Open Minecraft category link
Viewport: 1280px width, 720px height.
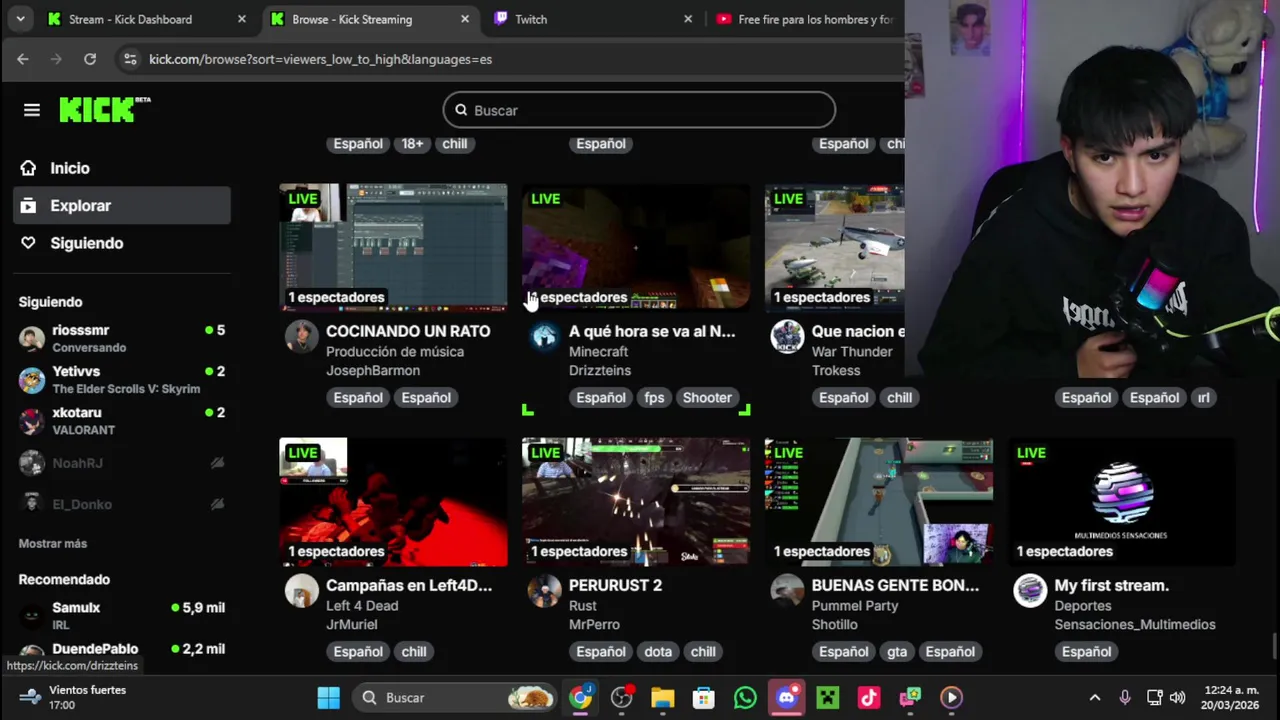(598, 351)
